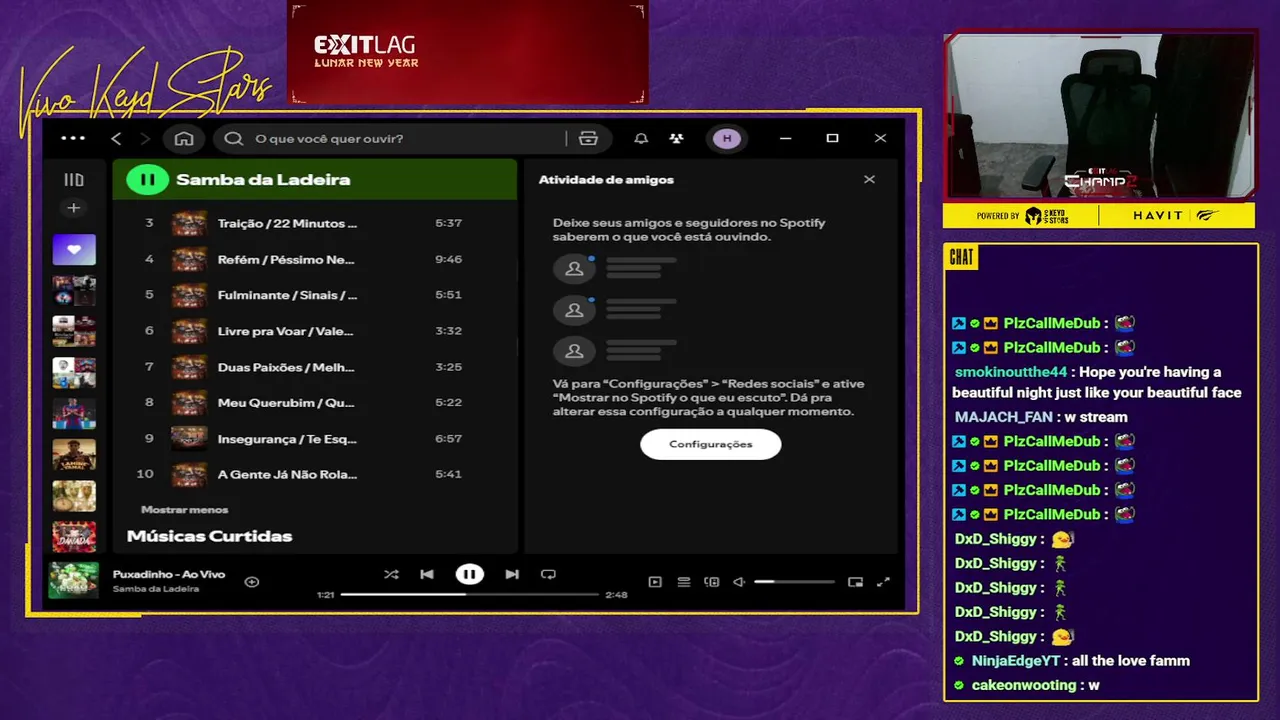The width and height of the screenshot is (1280, 720).
Task: Open the three-dot Spotify menu
Action: (x=73, y=139)
